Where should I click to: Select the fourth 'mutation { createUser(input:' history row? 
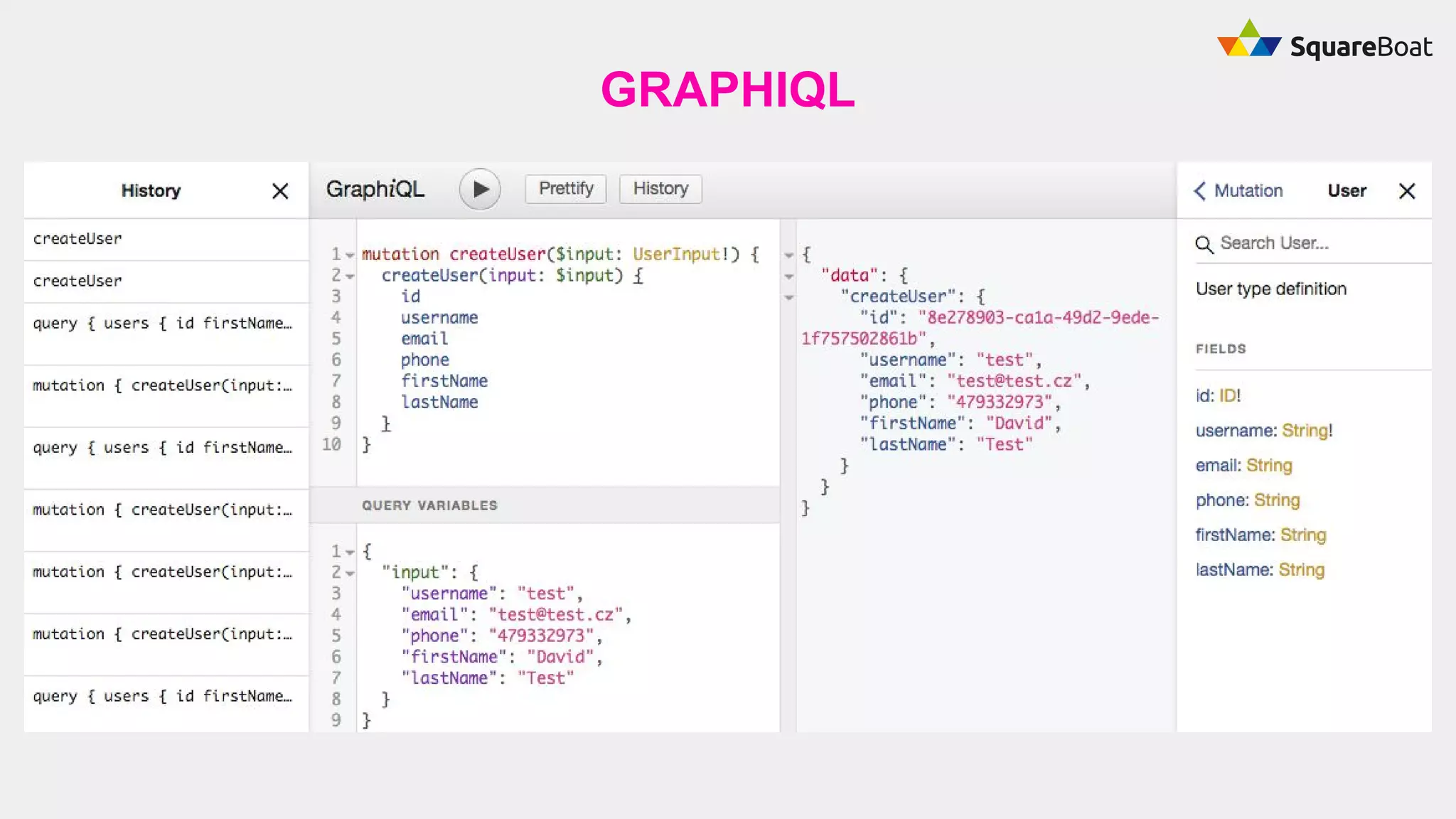pyautogui.click(x=166, y=645)
